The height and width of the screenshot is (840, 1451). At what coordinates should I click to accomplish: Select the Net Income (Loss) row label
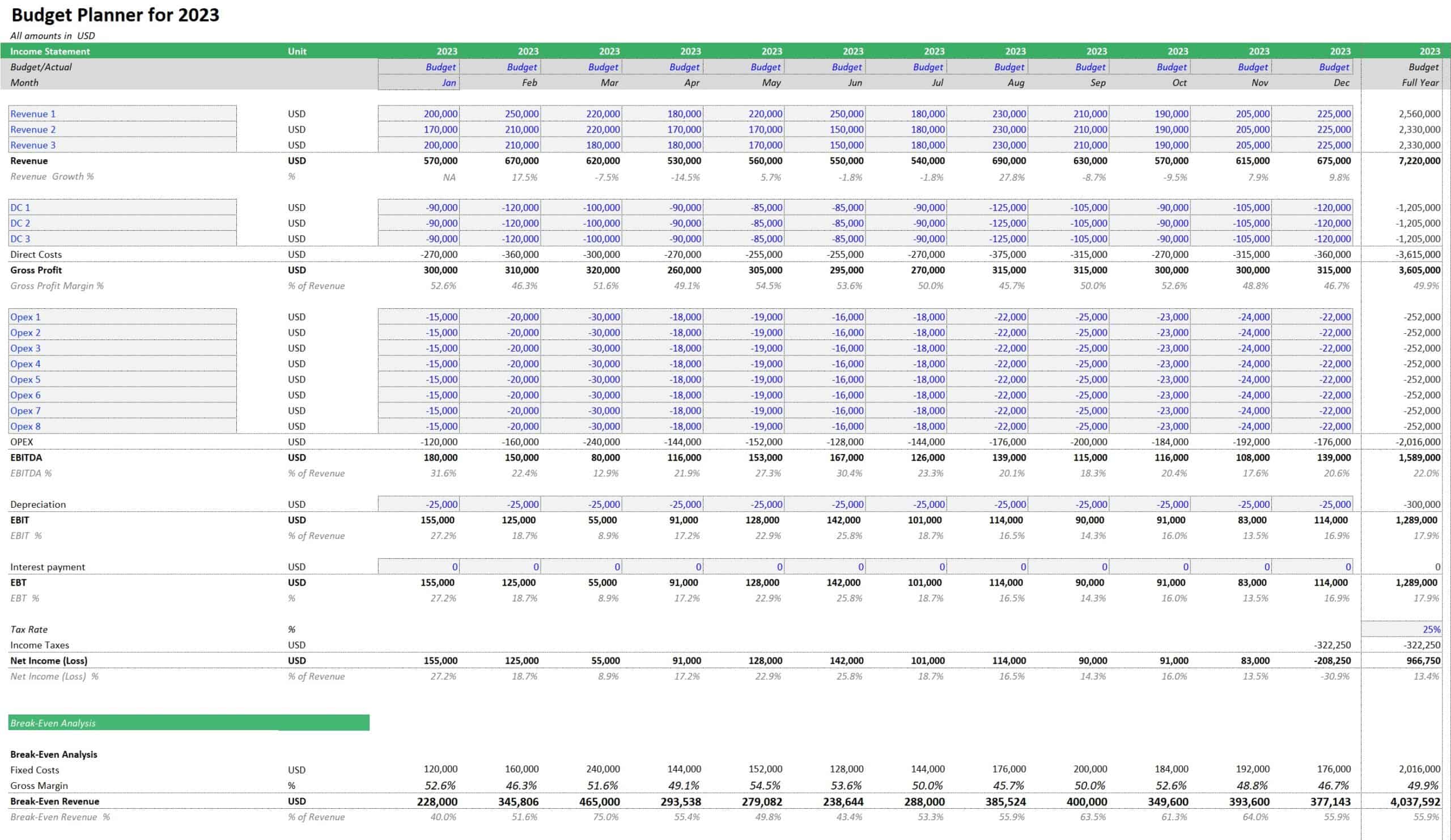[x=49, y=660]
